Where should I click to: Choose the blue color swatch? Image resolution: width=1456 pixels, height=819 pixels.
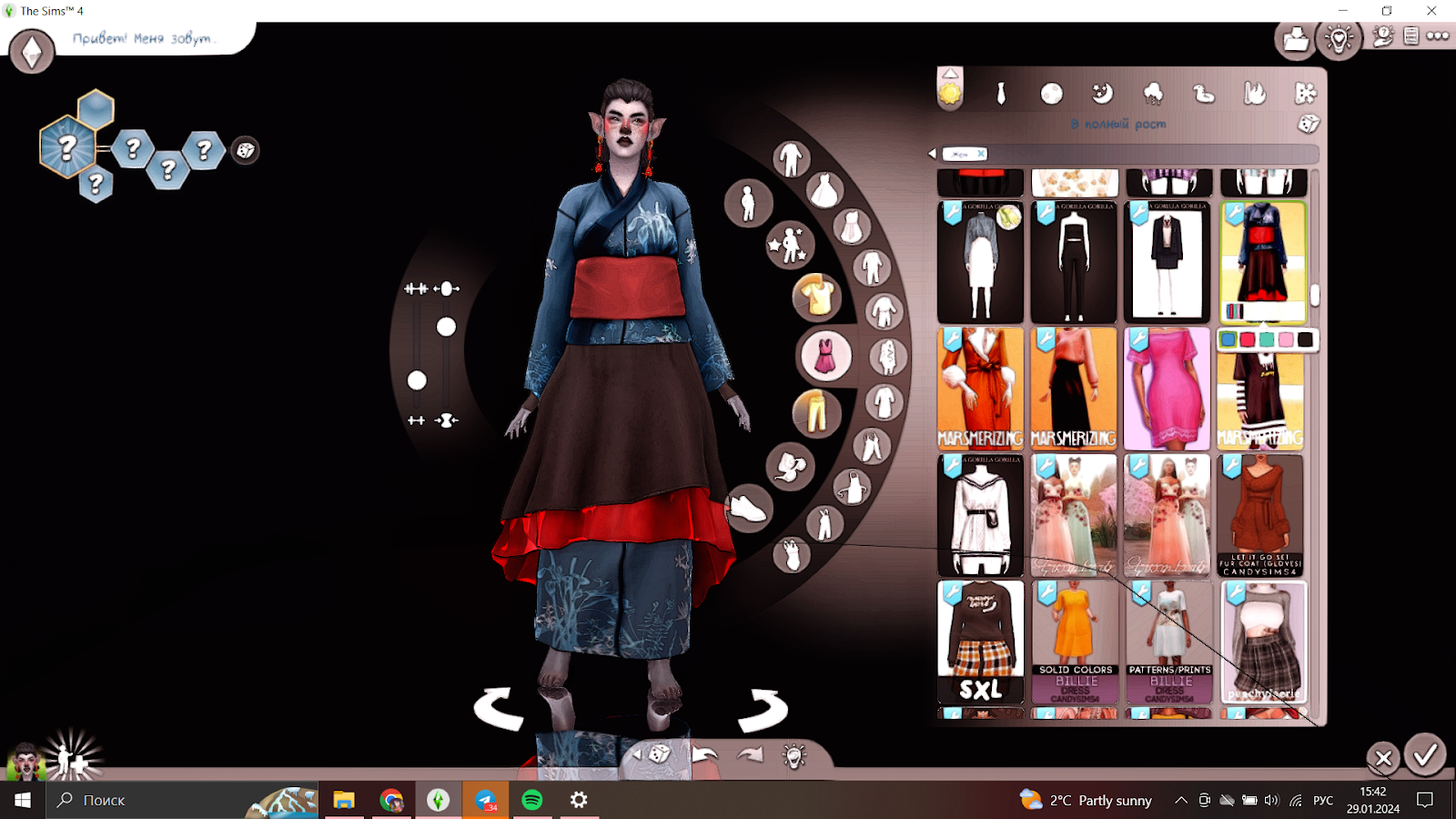tap(1228, 339)
